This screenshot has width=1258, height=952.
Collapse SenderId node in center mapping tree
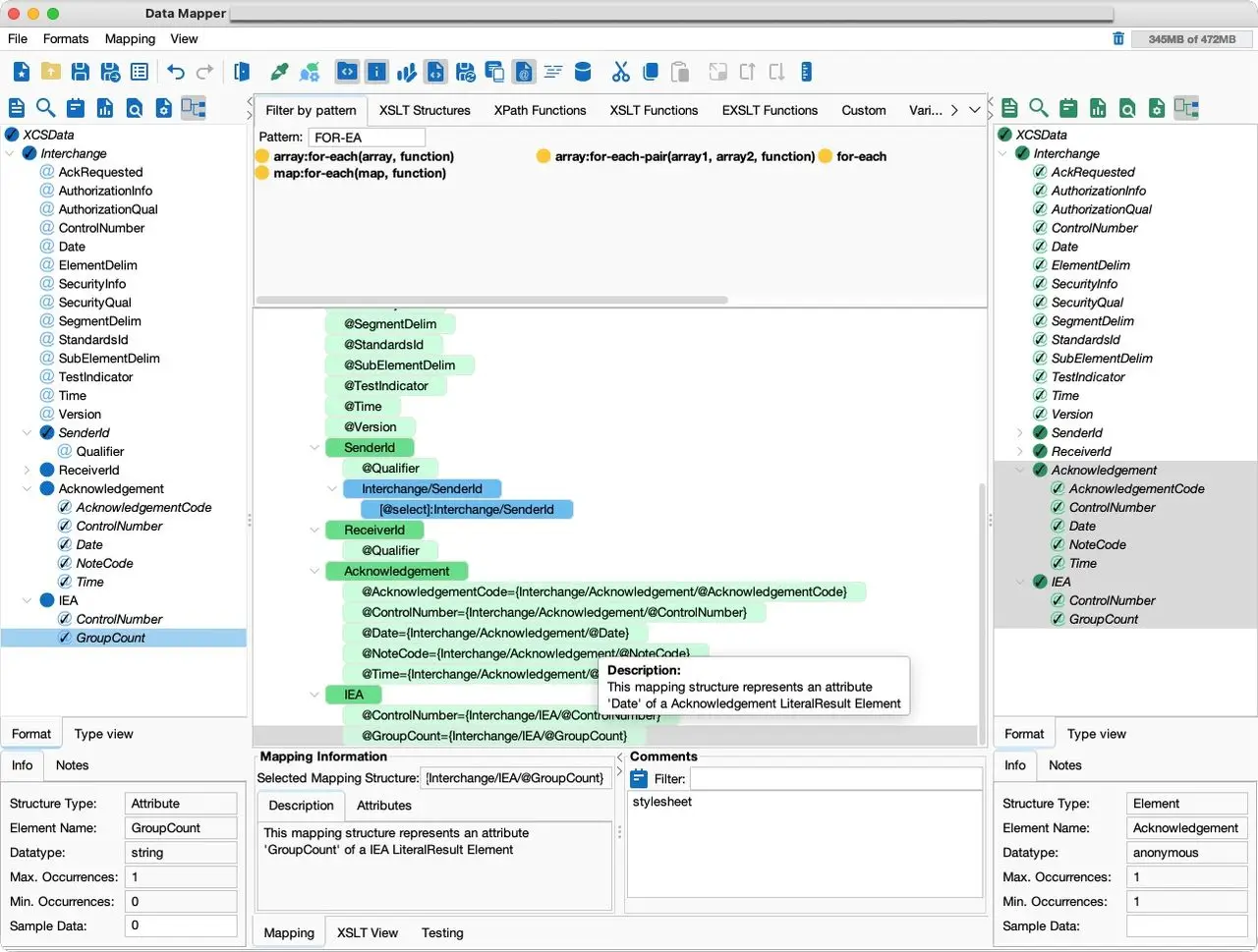click(314, 448)
